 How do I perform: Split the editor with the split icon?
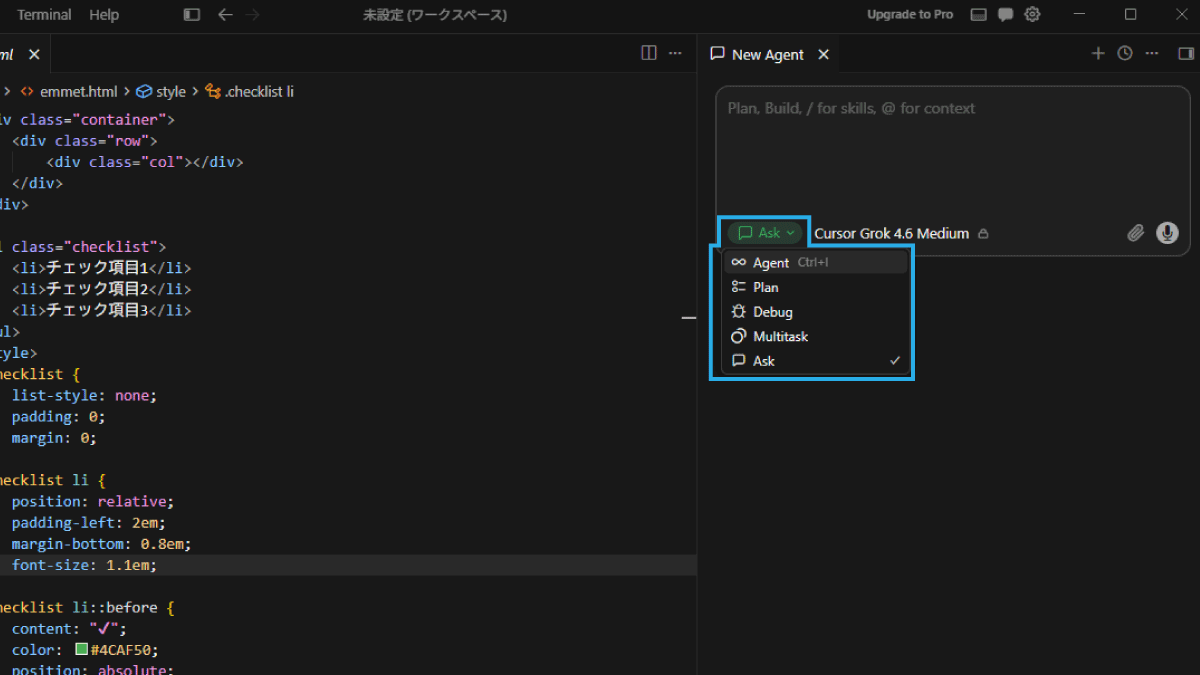649,53
